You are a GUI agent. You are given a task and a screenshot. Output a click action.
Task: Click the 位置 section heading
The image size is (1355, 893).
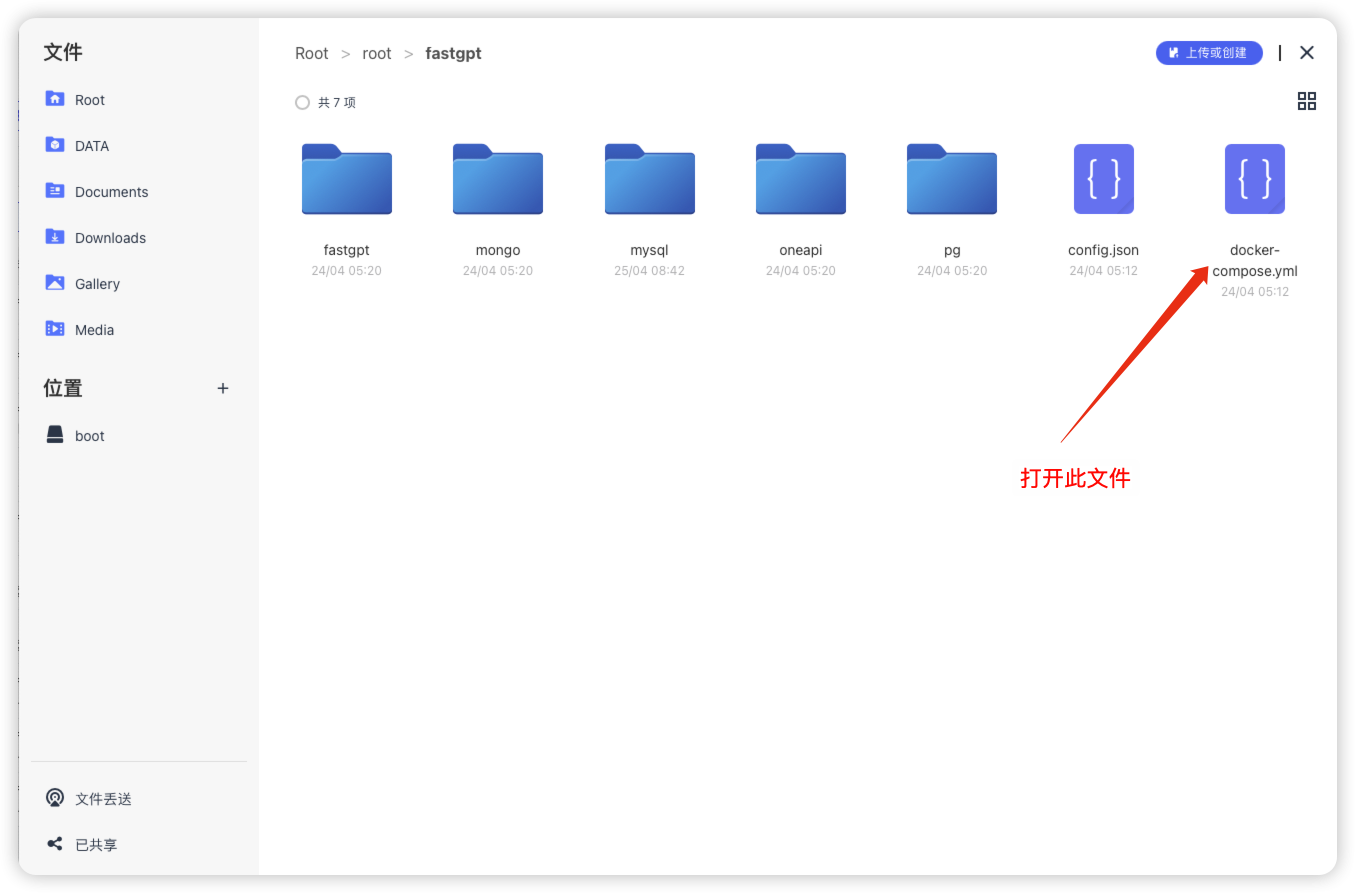[x=63, y=388]
